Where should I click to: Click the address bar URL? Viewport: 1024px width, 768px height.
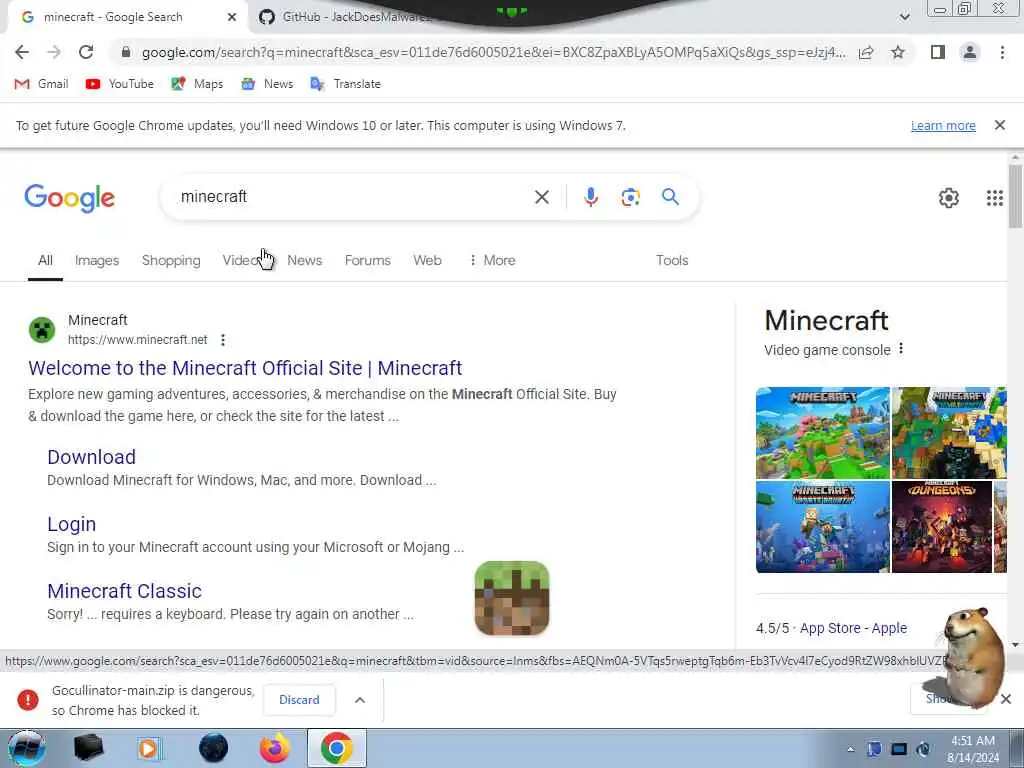pos(493,52)
